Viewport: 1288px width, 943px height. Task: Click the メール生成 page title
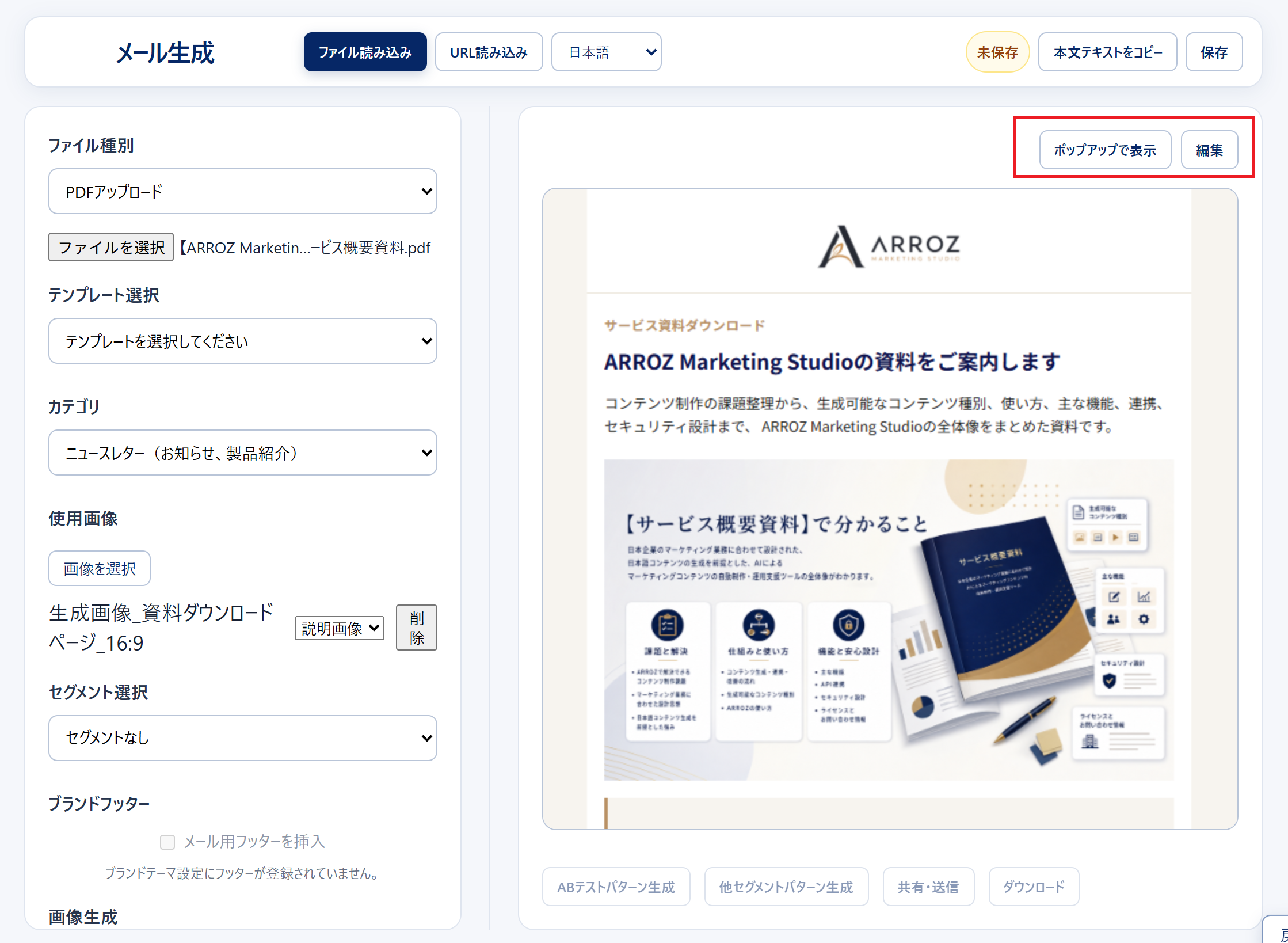tap(165, 52)
